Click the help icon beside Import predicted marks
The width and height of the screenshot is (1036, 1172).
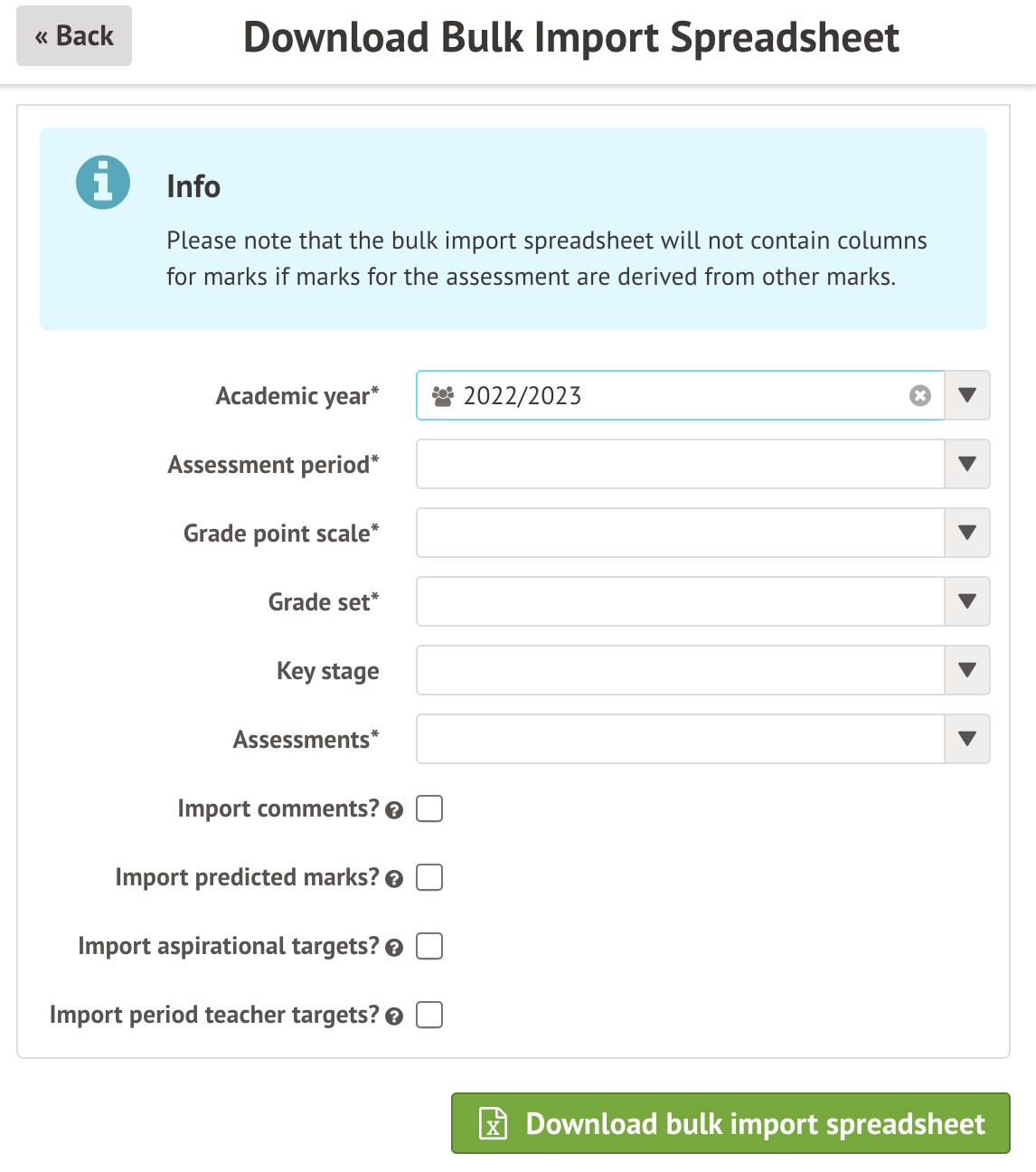pos(394,879)
